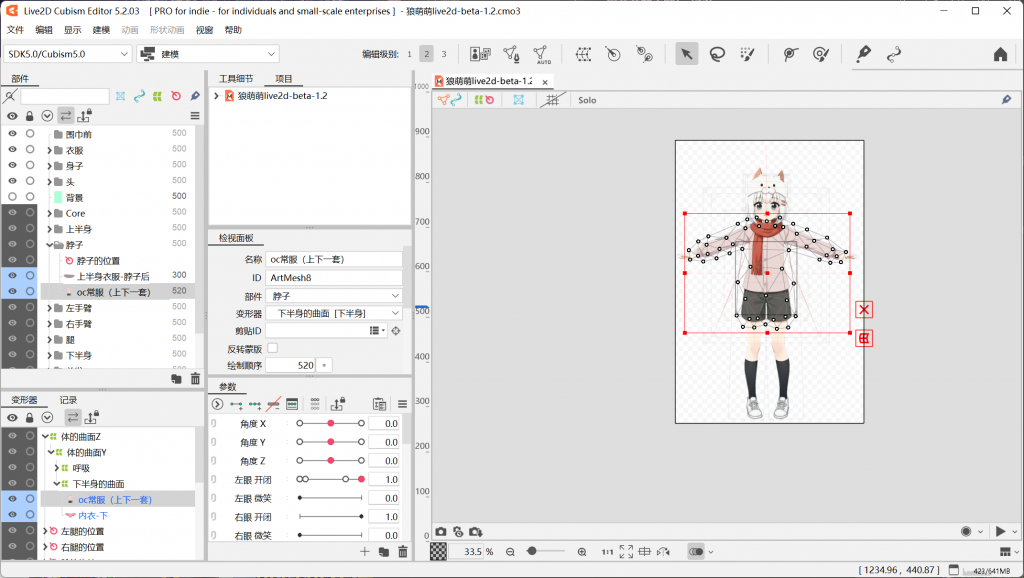Hide the 围巾前 part
This screenshot has width=1024, height=578.
12,133
